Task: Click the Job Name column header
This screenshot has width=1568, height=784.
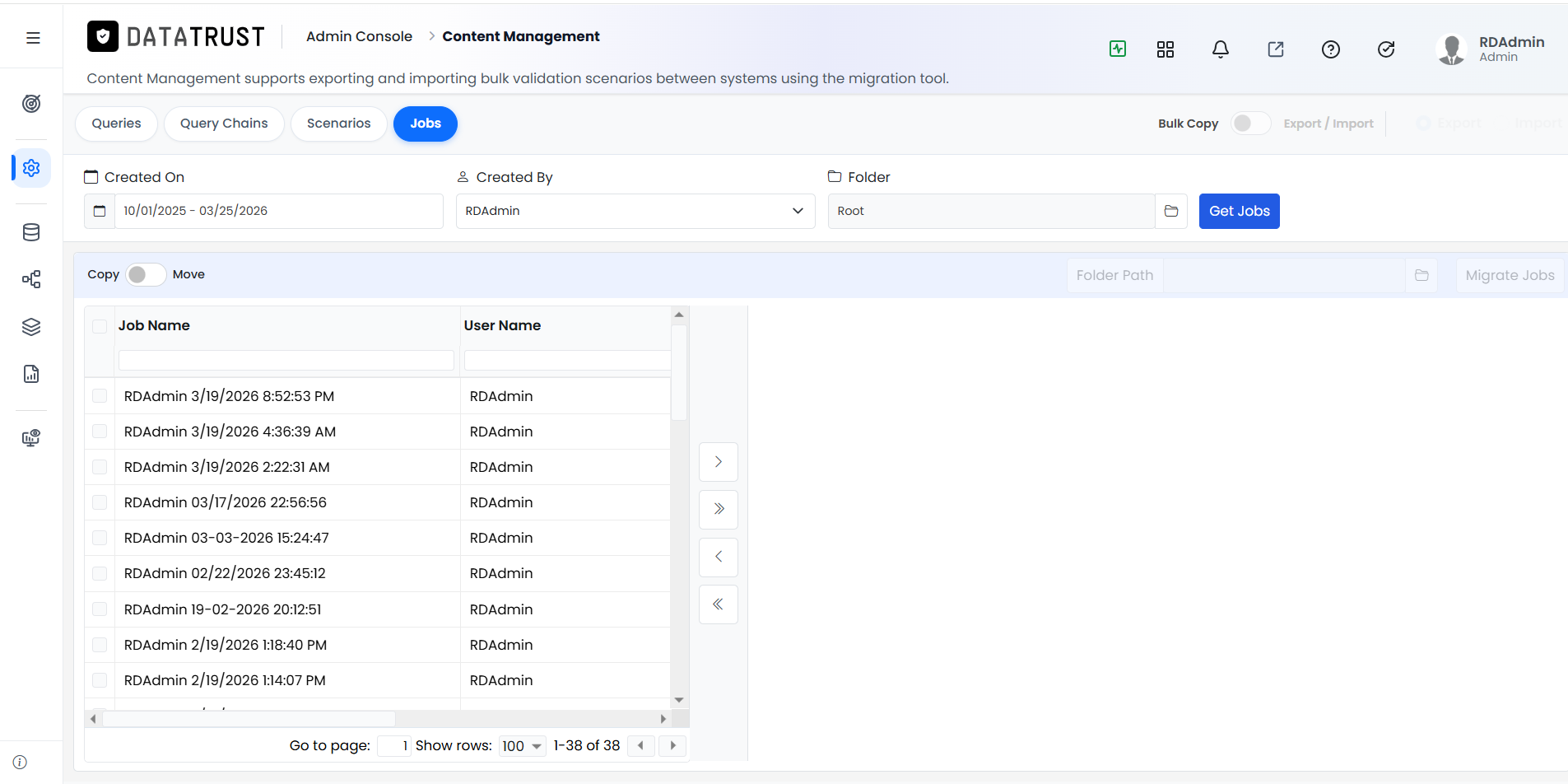Action: tap(154, 325)
